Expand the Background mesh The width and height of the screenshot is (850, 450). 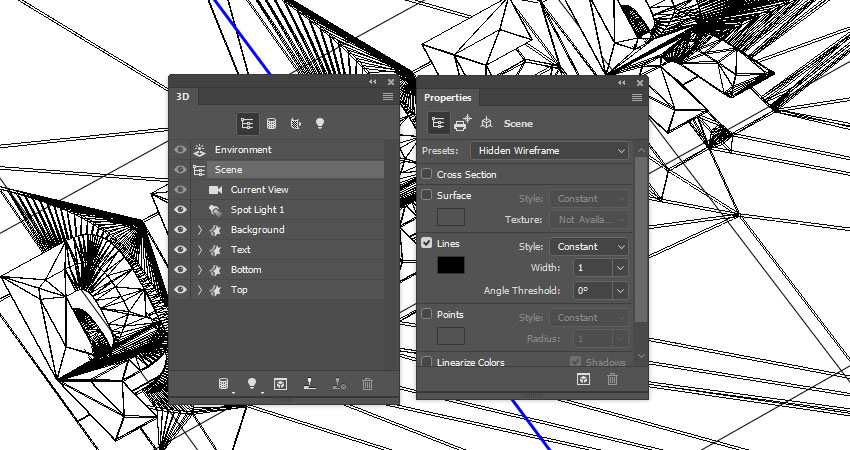[x=200, y=230]
